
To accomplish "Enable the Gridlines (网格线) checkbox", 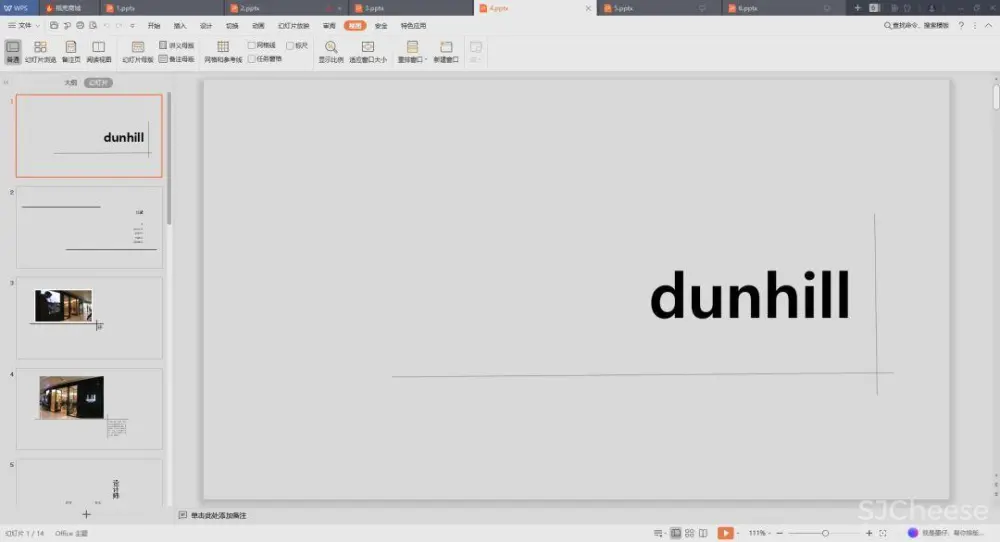I will click(x=252, y=45).
